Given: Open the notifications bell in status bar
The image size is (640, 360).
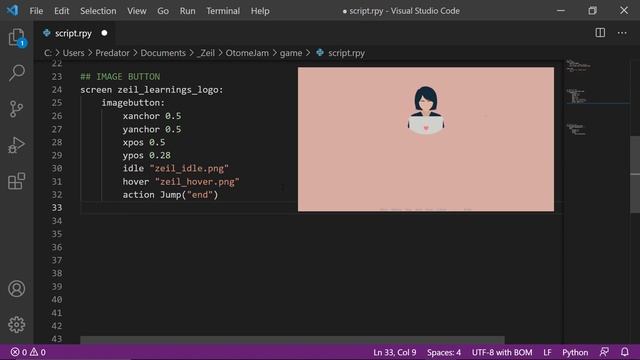Looking at the screenshot, I should pyautogui.click(x=625, y=352).
